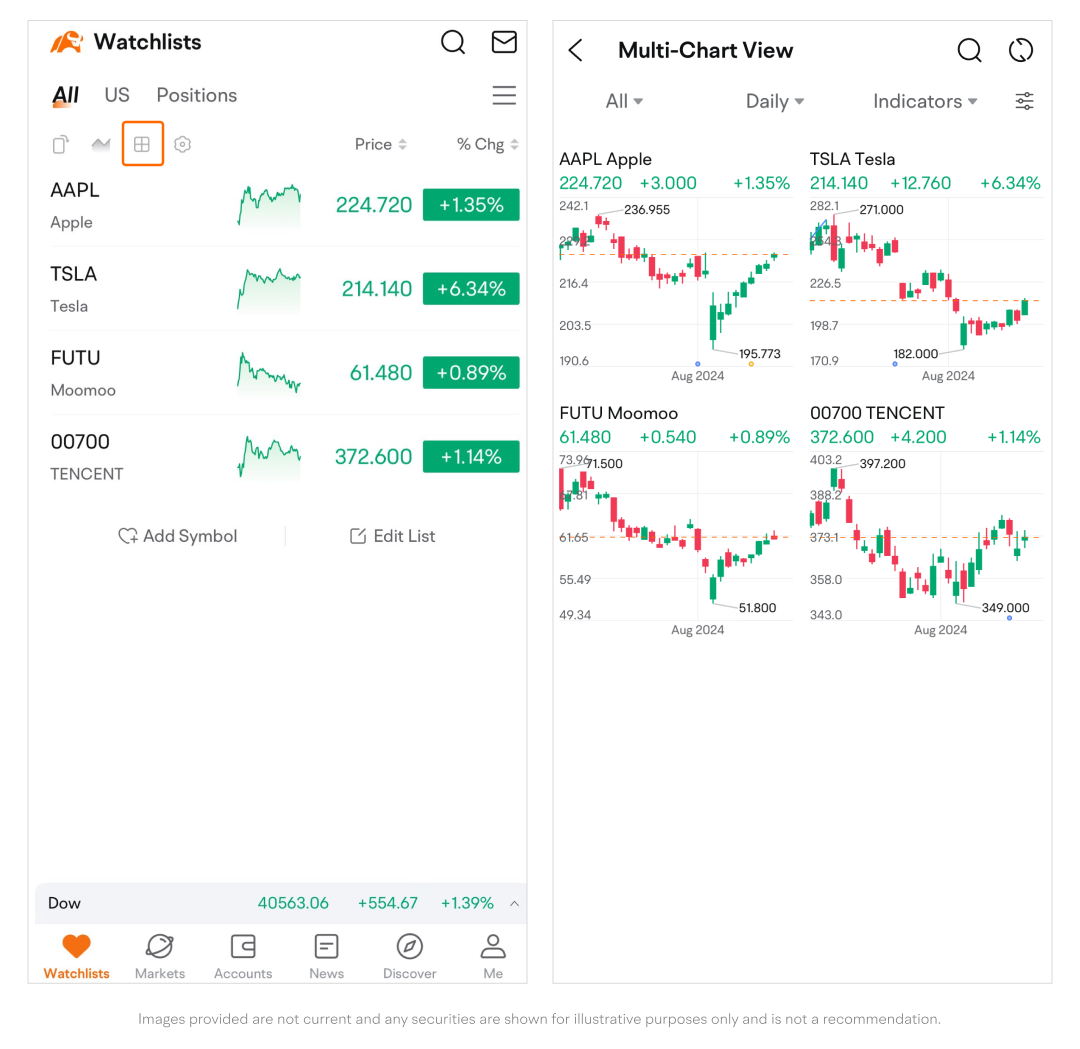Image resolution: width=1080 pixels, height=1049 pixels.
Task: Open the Indicators dropdown
Action: point(925,101)
